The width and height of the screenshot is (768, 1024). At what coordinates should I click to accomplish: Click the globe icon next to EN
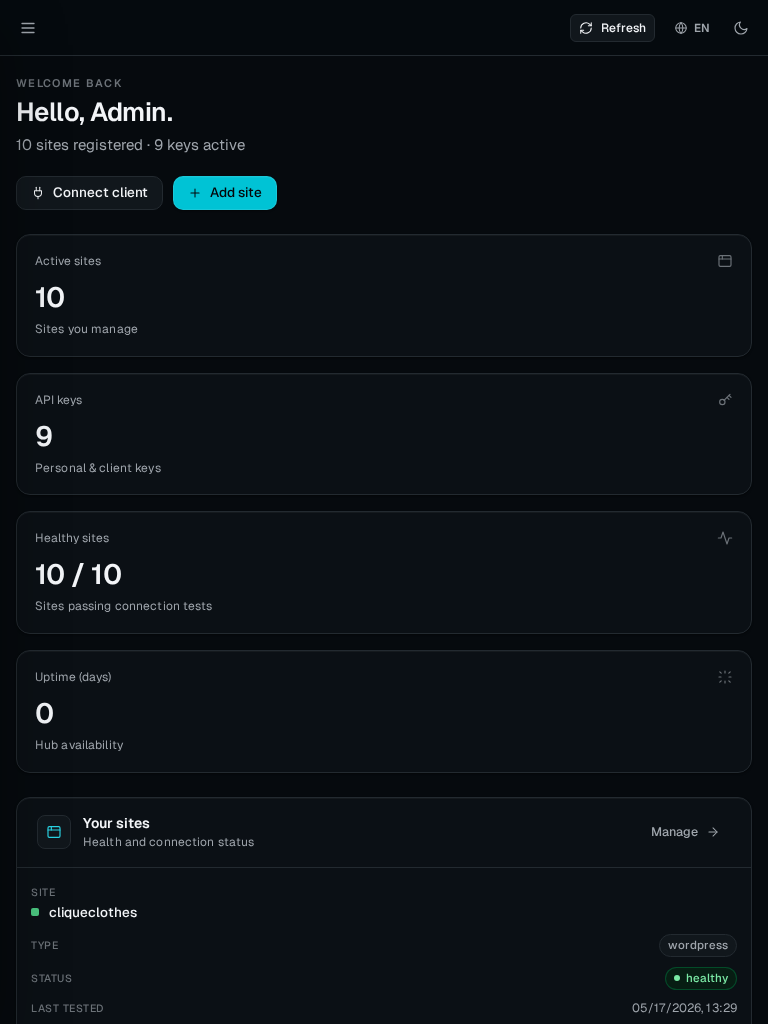[680, 28]
